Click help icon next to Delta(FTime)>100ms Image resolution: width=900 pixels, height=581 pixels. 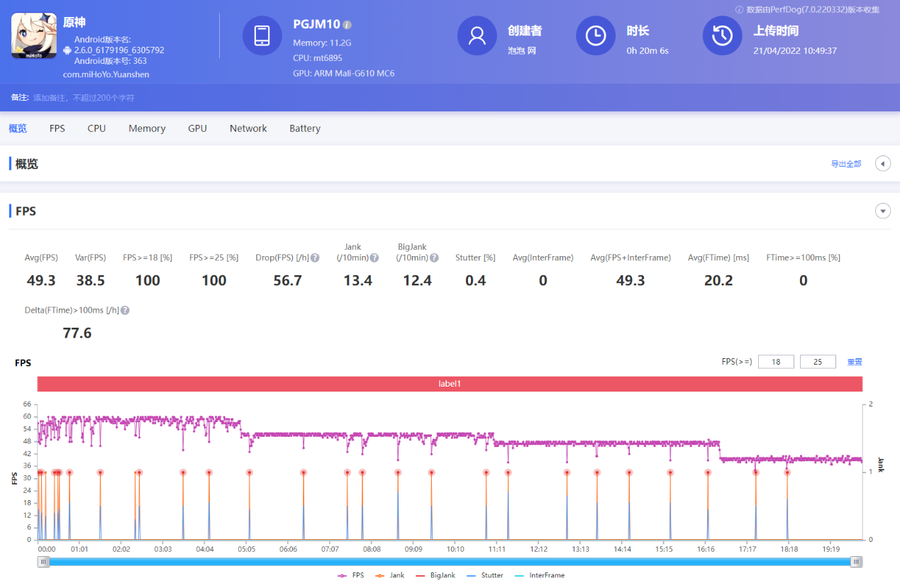click(x=125, y=311)
